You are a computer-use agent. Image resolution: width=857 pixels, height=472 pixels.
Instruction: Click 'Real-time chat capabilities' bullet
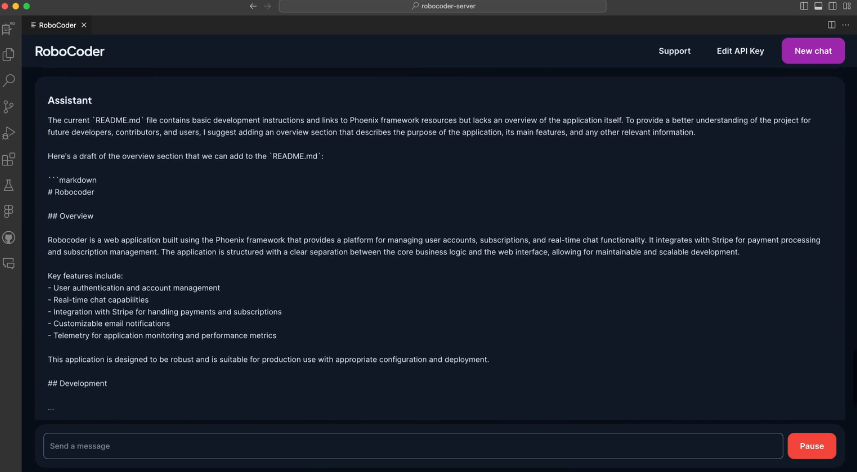(98, 300)
